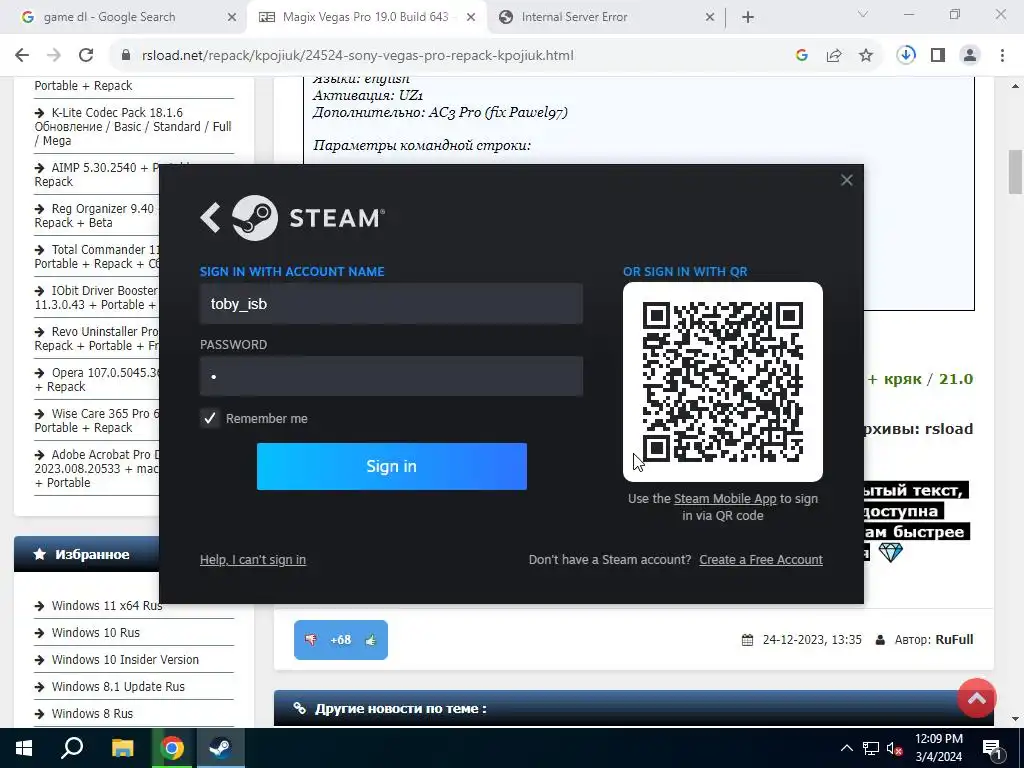Open Opera 107.0.5045 link
The image size is (1024, 768).
coord(97,379)
